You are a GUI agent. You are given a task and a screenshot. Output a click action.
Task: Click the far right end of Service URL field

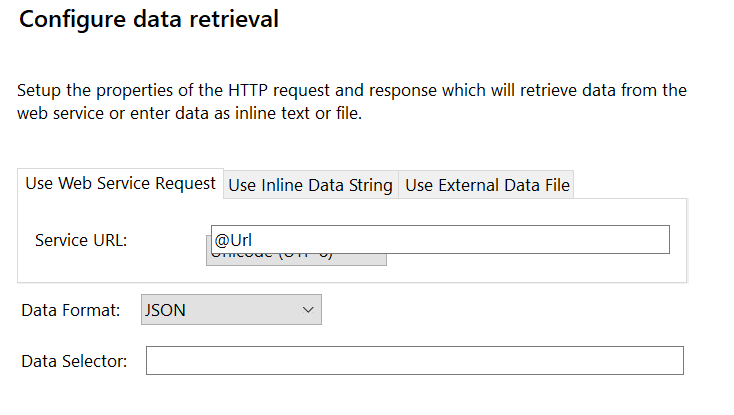pos(660,240)
